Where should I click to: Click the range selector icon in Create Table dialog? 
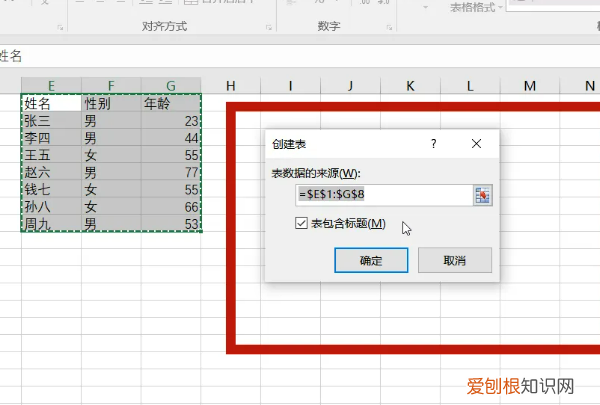pyautogui.click(x=482, y=195)
